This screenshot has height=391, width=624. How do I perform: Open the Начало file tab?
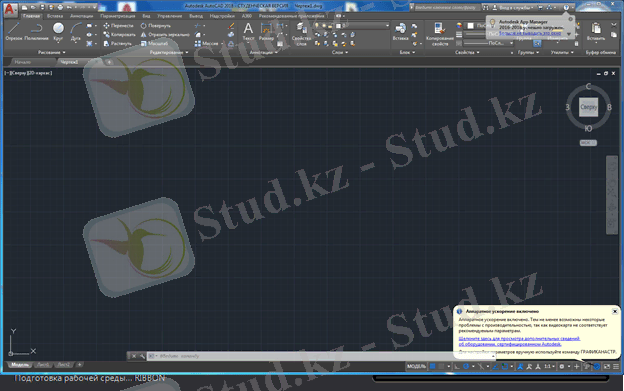click(23, 62)
